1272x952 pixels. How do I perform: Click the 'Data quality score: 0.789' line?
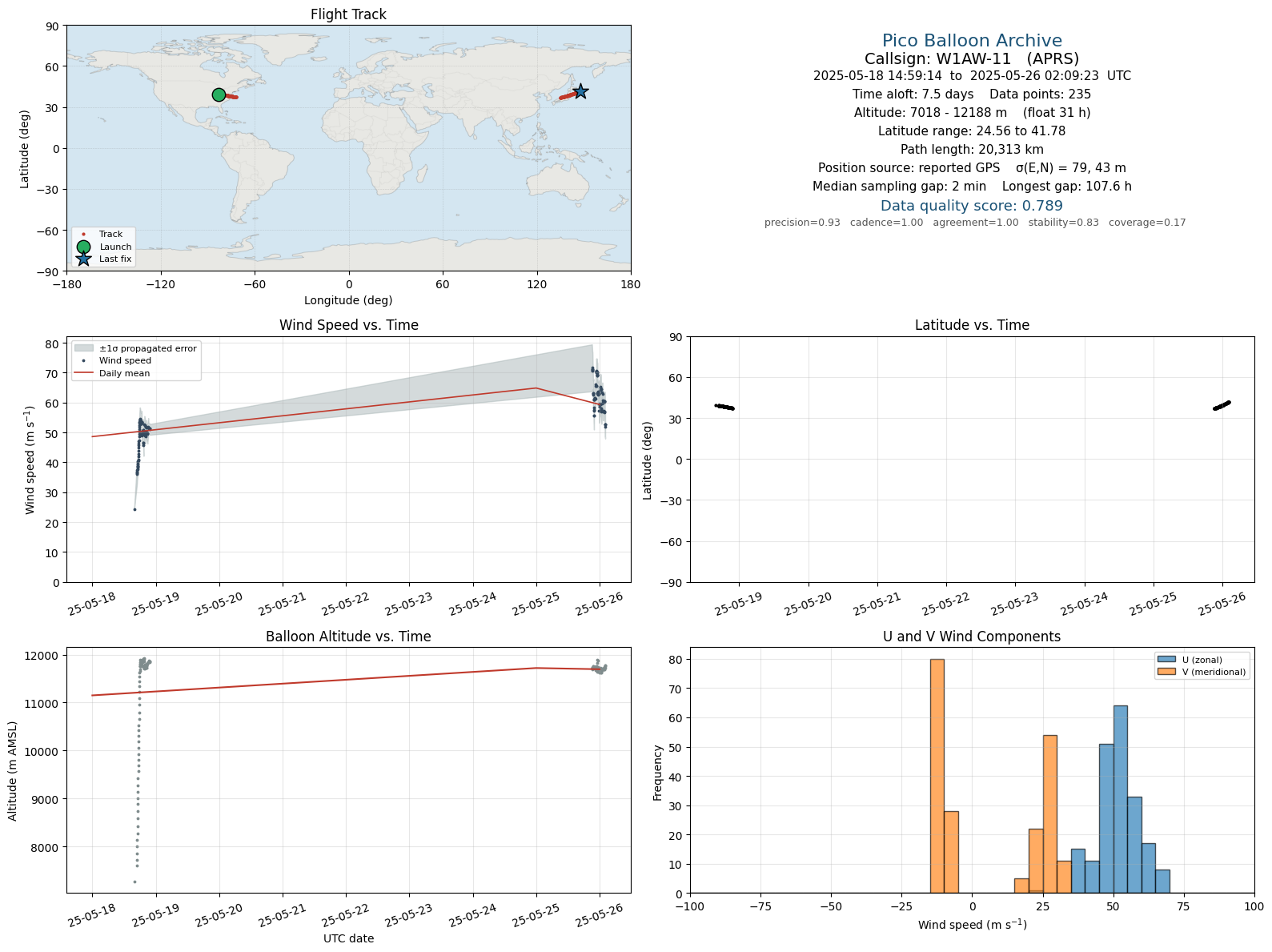click(972, 206)
